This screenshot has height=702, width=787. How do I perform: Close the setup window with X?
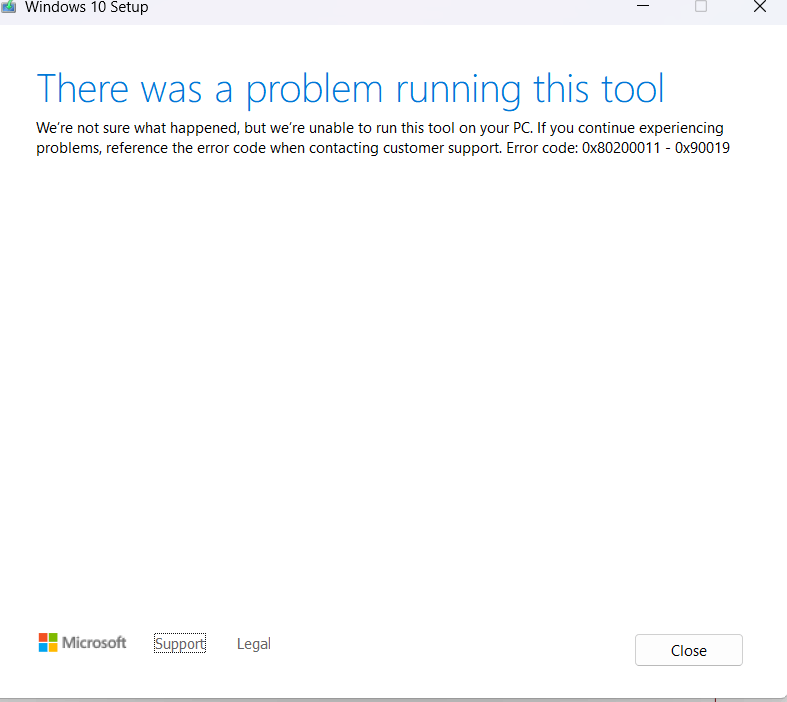(759, 7)
